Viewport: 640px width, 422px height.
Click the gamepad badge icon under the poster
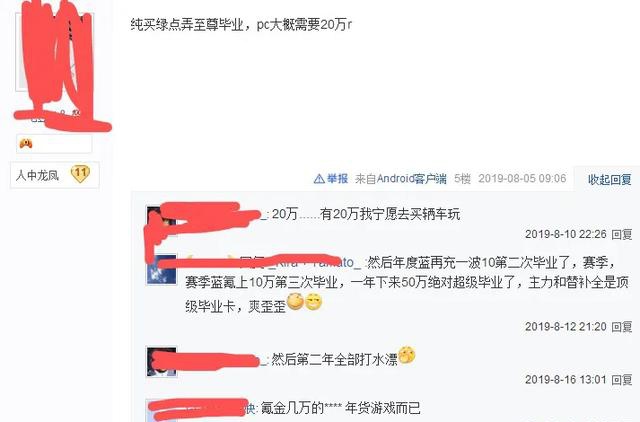tap(26, 143)
